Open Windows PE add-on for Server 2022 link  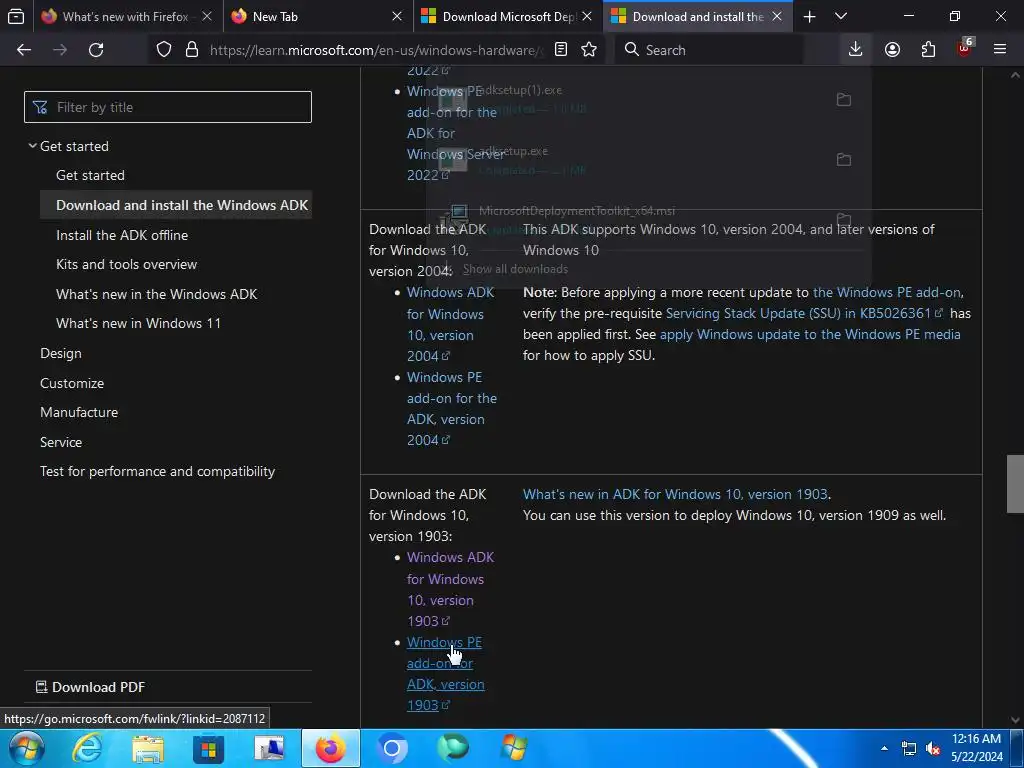click(454, 133)
